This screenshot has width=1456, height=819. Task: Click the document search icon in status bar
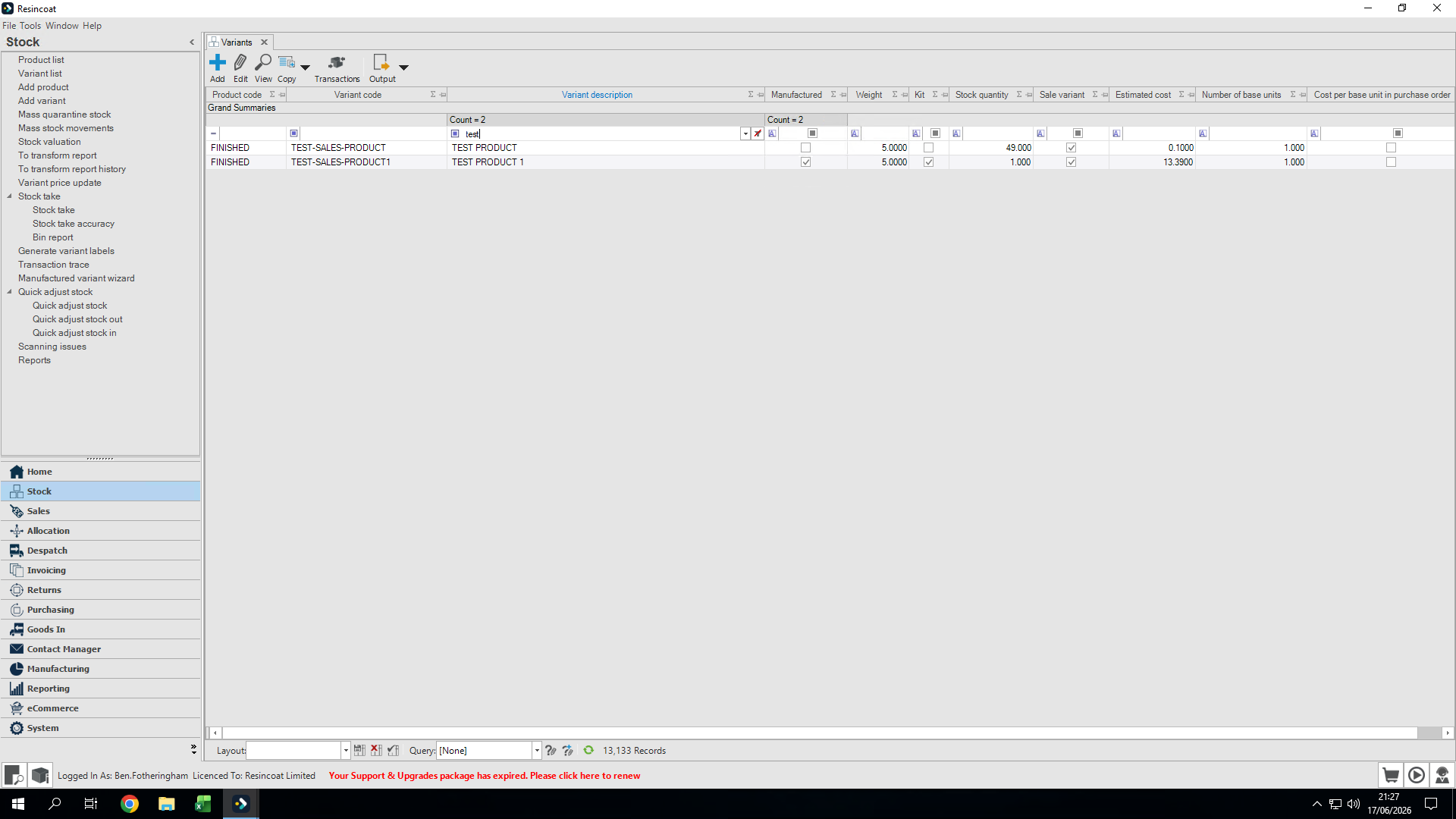pos(14,776)
